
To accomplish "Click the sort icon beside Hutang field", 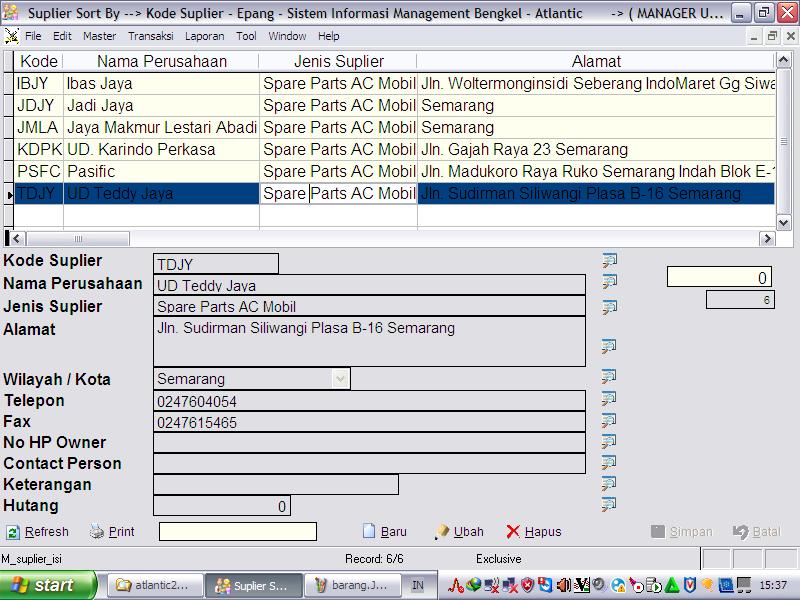I will coord(609,504).
